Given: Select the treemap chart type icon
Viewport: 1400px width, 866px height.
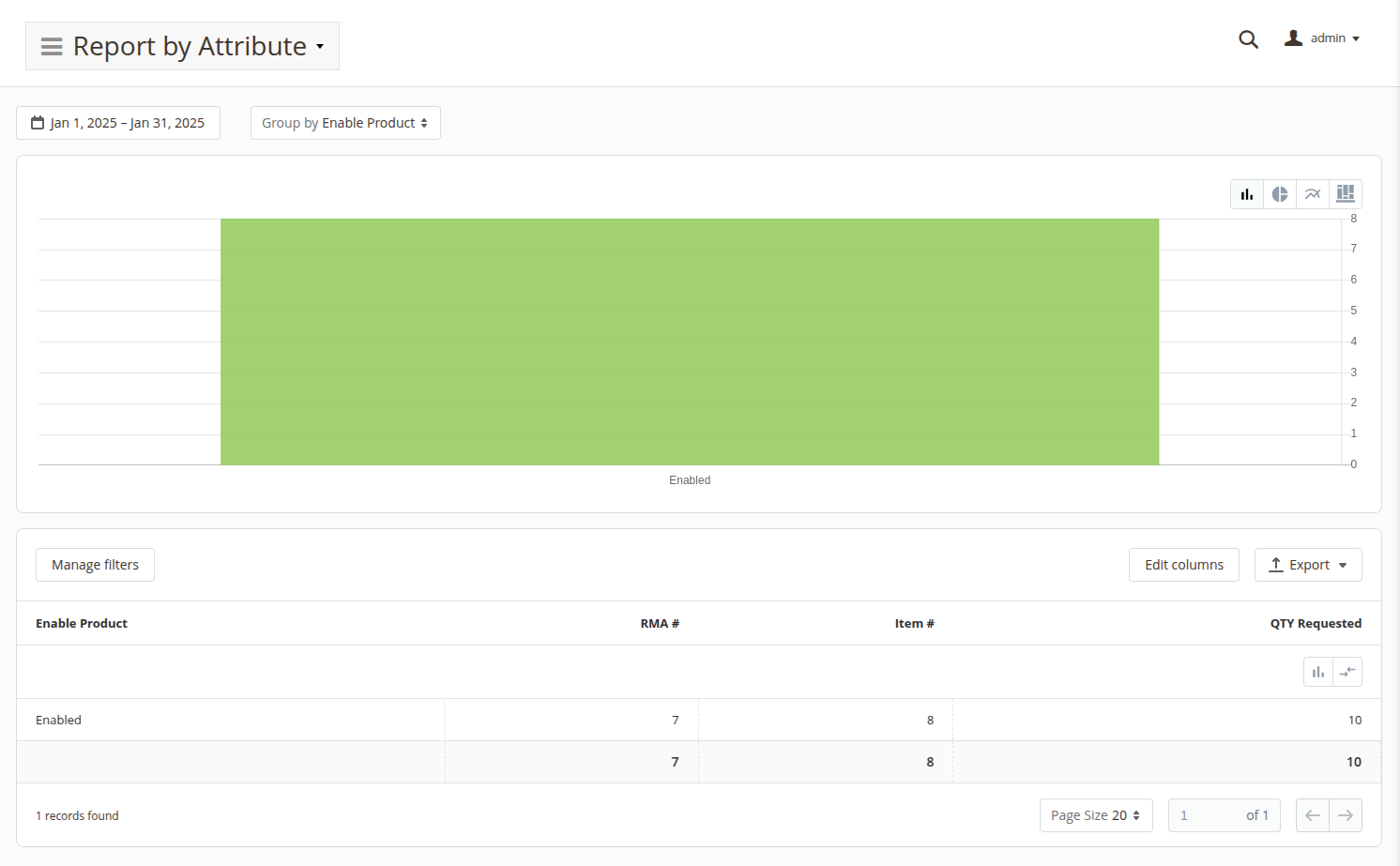Looking at the screenshot, I should 1345,194.
